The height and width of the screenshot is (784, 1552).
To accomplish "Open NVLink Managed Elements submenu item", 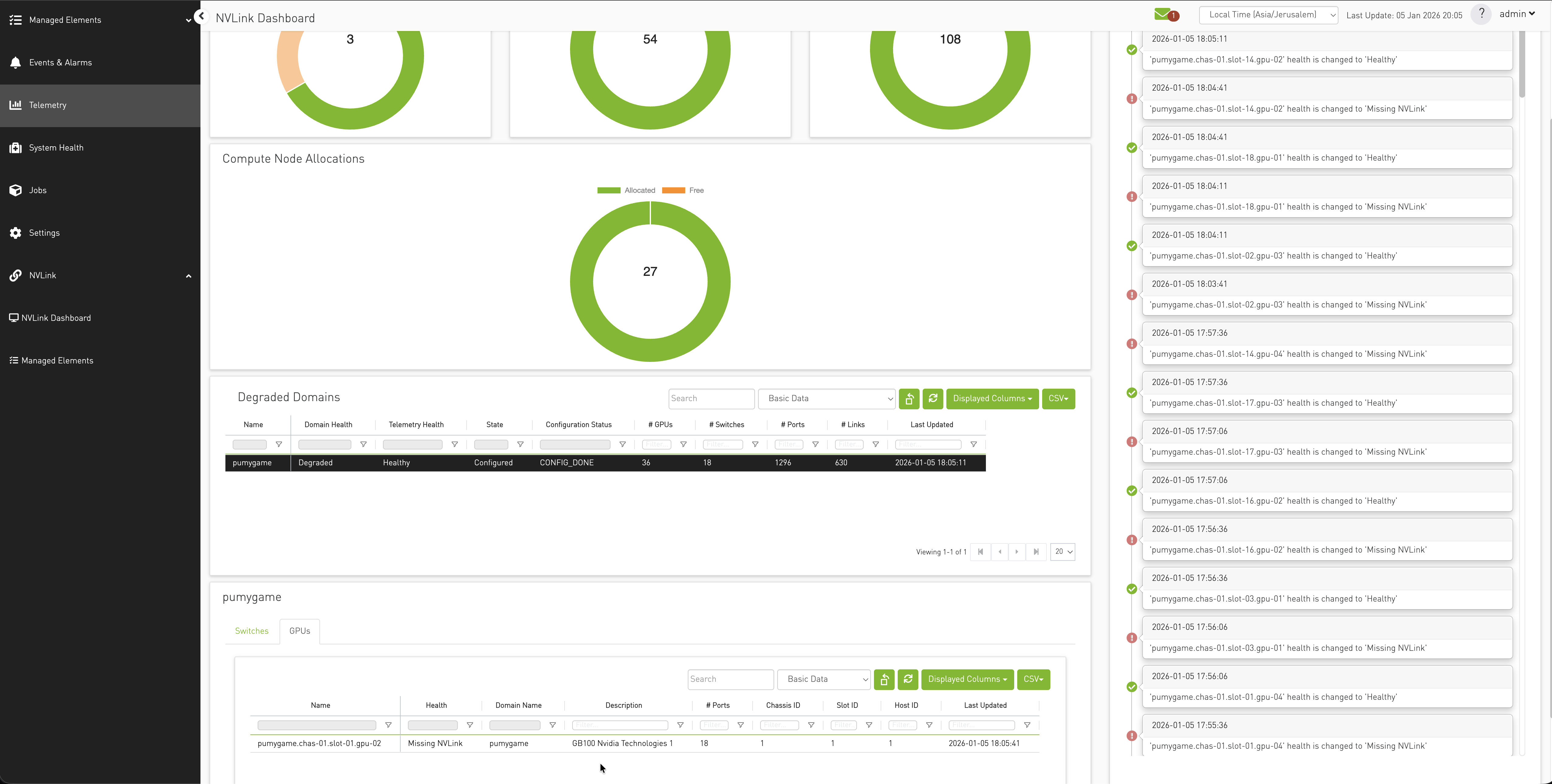I will (57, 361).
